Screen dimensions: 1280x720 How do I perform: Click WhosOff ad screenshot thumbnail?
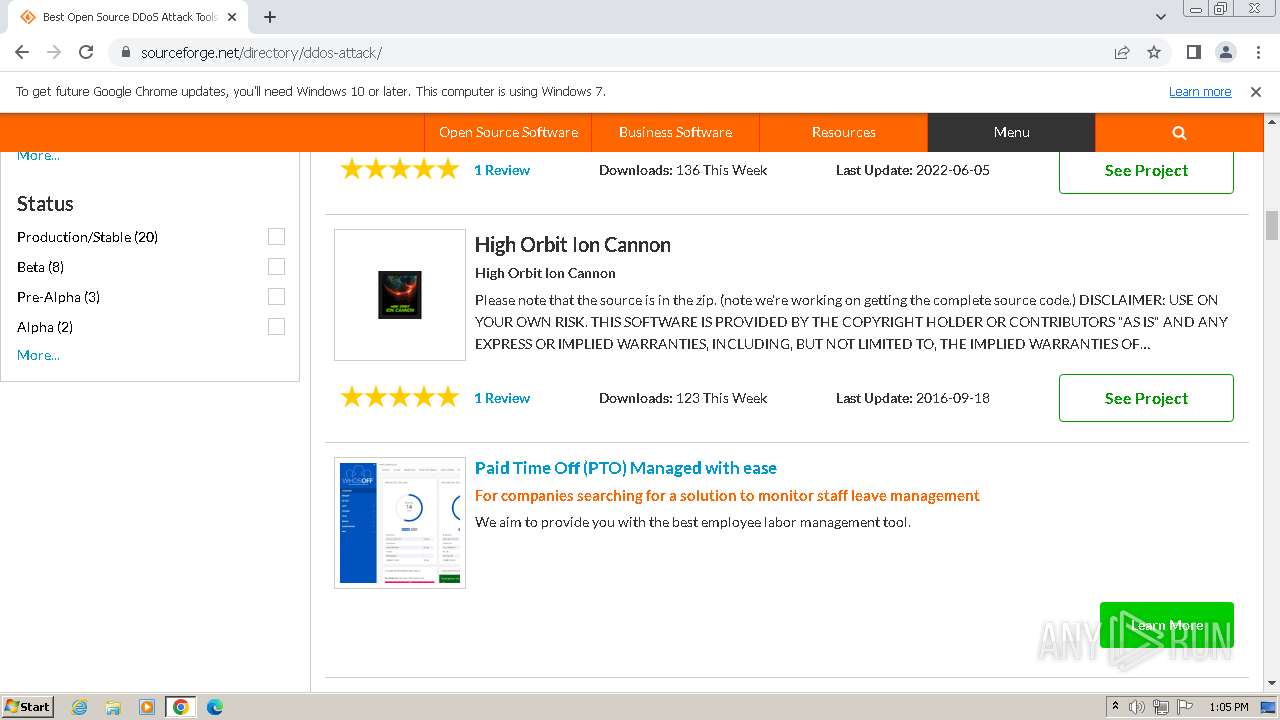tap(400, 523)
